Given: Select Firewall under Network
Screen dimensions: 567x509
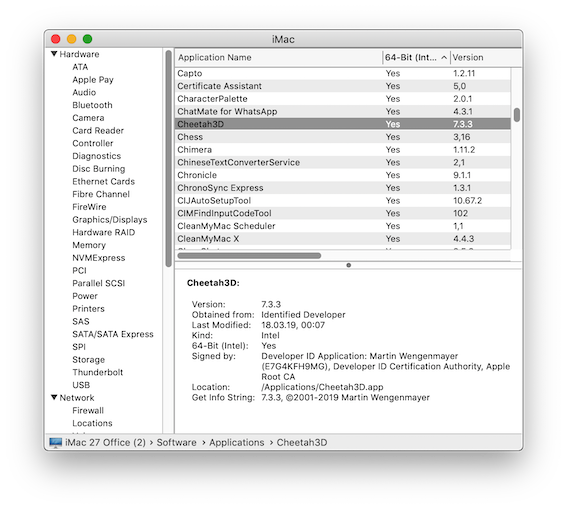Looking at the screenshot, I should click(x=88, y=410).
